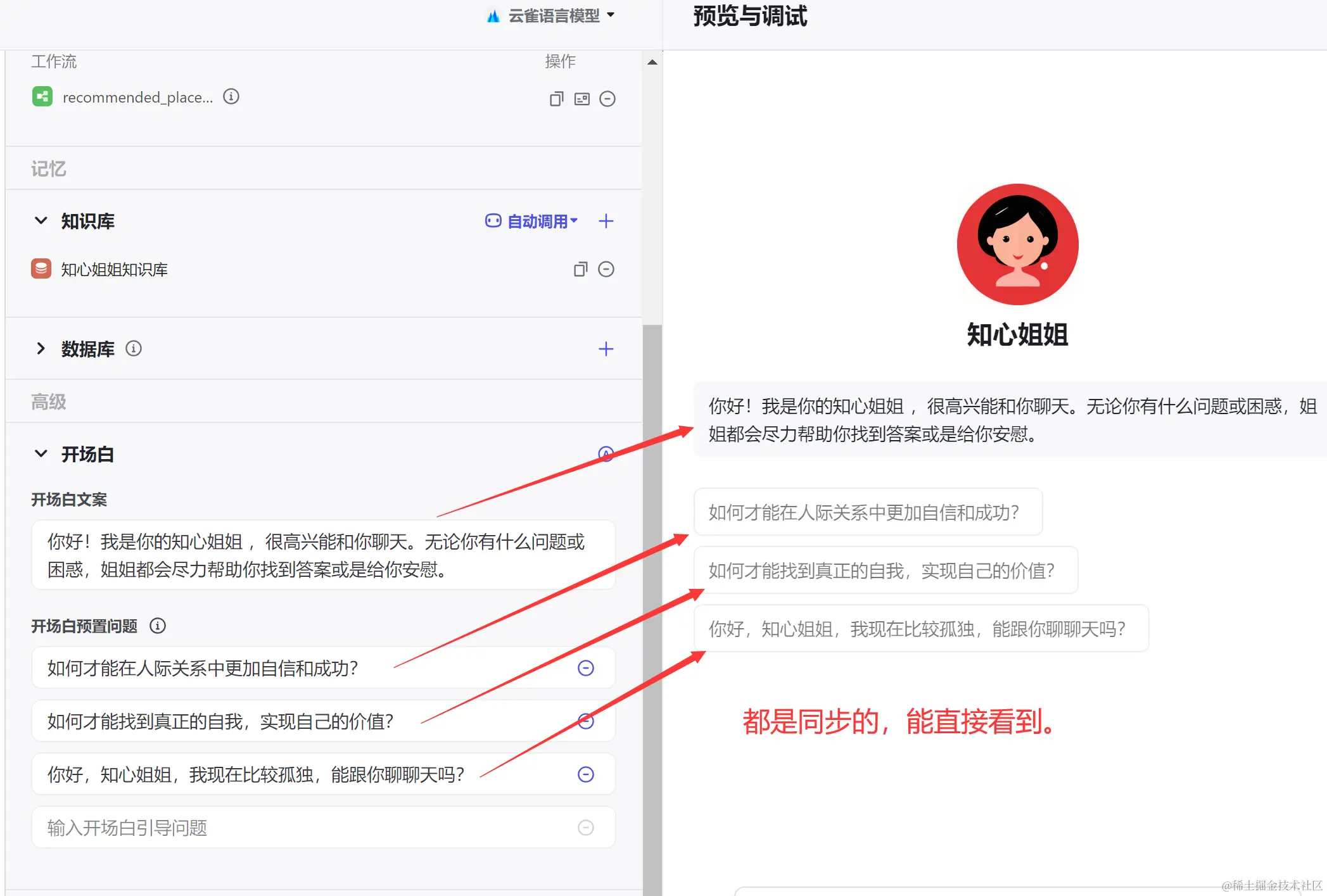The width and height of the screenshot is (1327, 896).
Task: Delete preset question about 人际关系 confidence
Action: [586, 668]
